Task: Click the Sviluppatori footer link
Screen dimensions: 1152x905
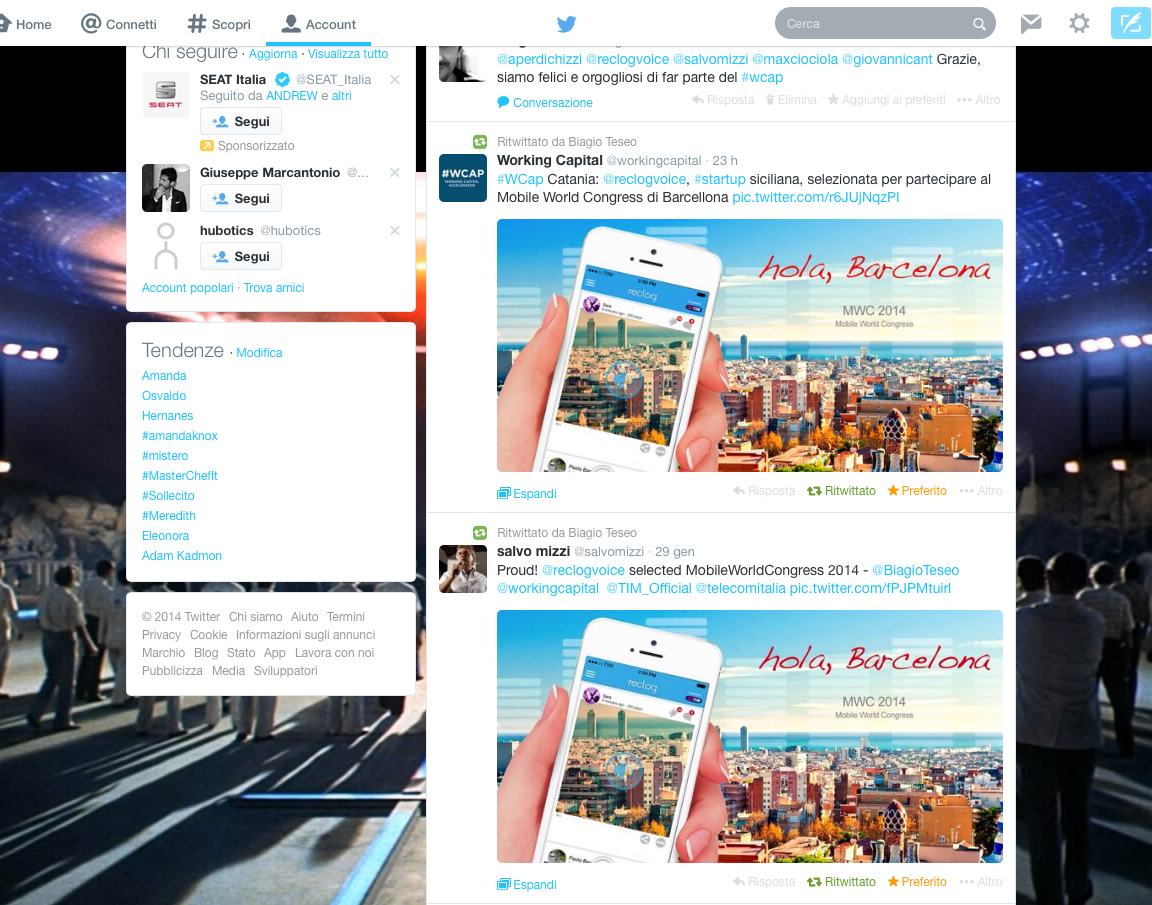Action: pyautogui.click(x=286, y=671)
